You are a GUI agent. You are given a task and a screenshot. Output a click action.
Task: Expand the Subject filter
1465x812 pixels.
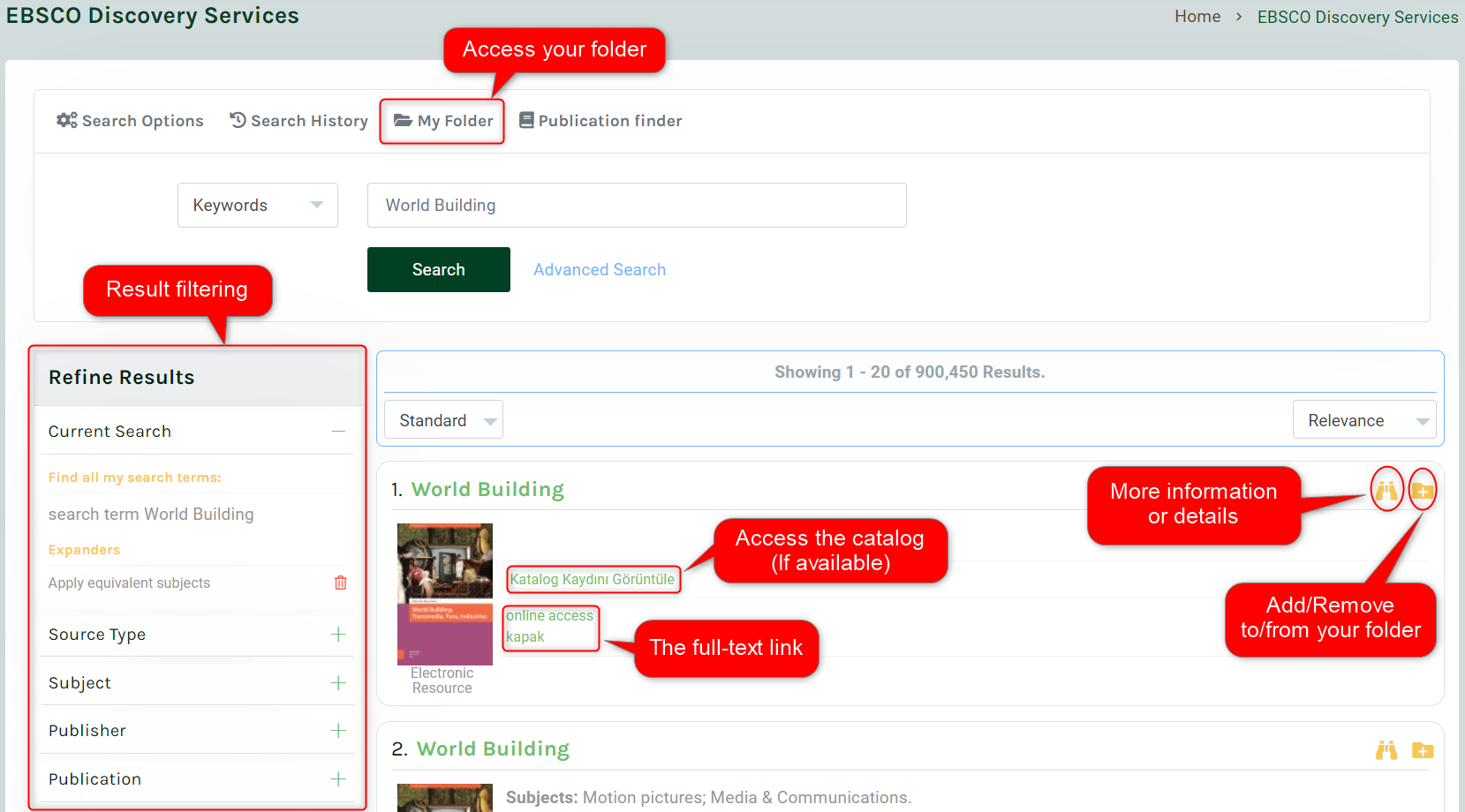click(x=338, y=683)
